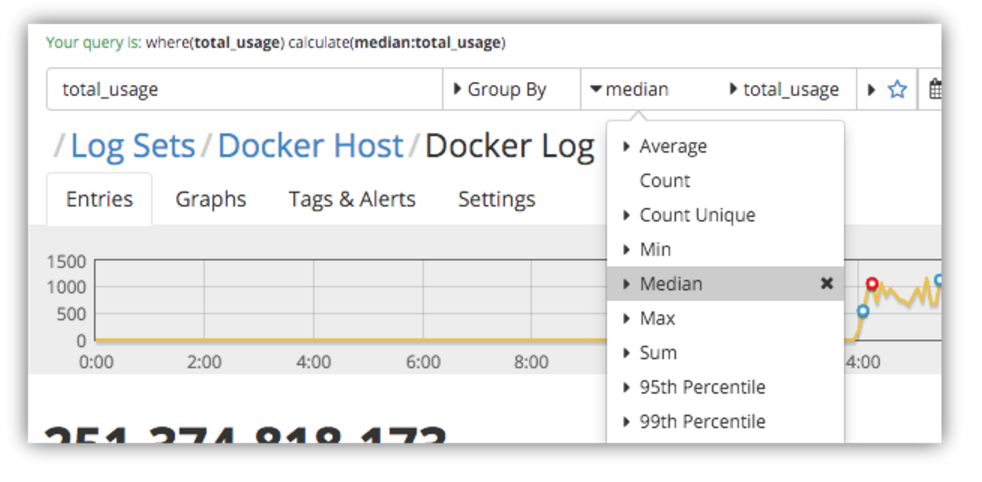Choose Average from the function menu
Viewport: 982px width, 482px height.
672,147
